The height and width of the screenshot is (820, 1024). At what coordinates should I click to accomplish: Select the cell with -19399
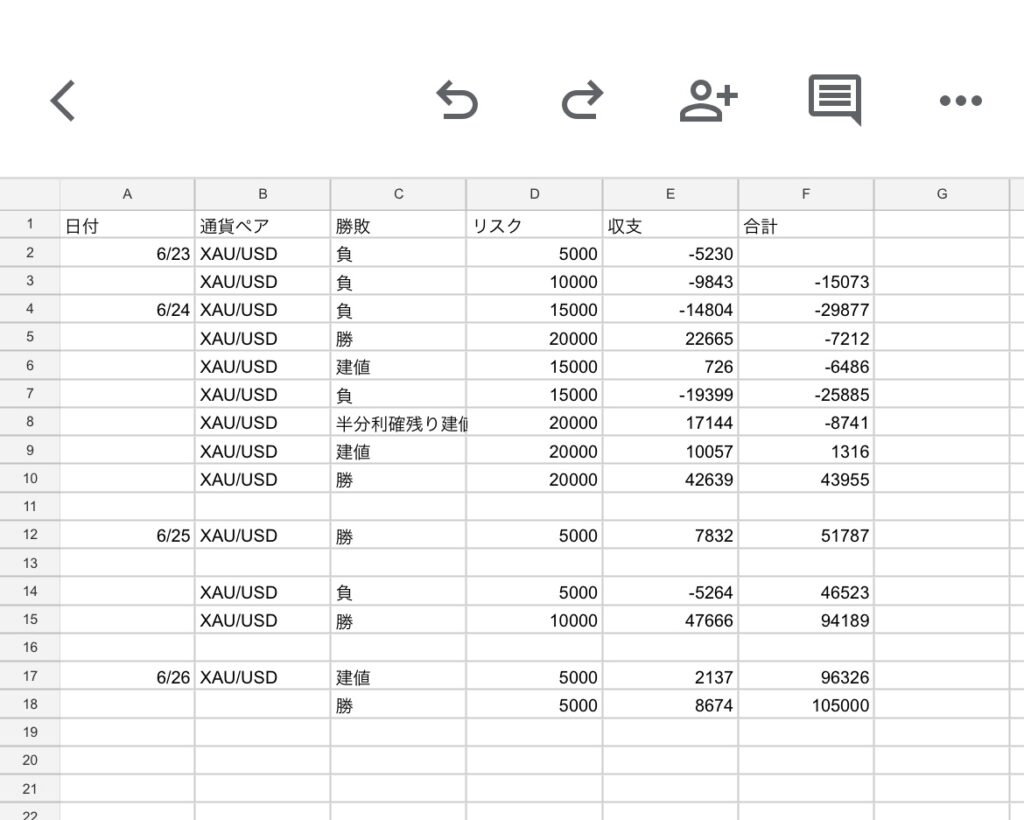670,394
